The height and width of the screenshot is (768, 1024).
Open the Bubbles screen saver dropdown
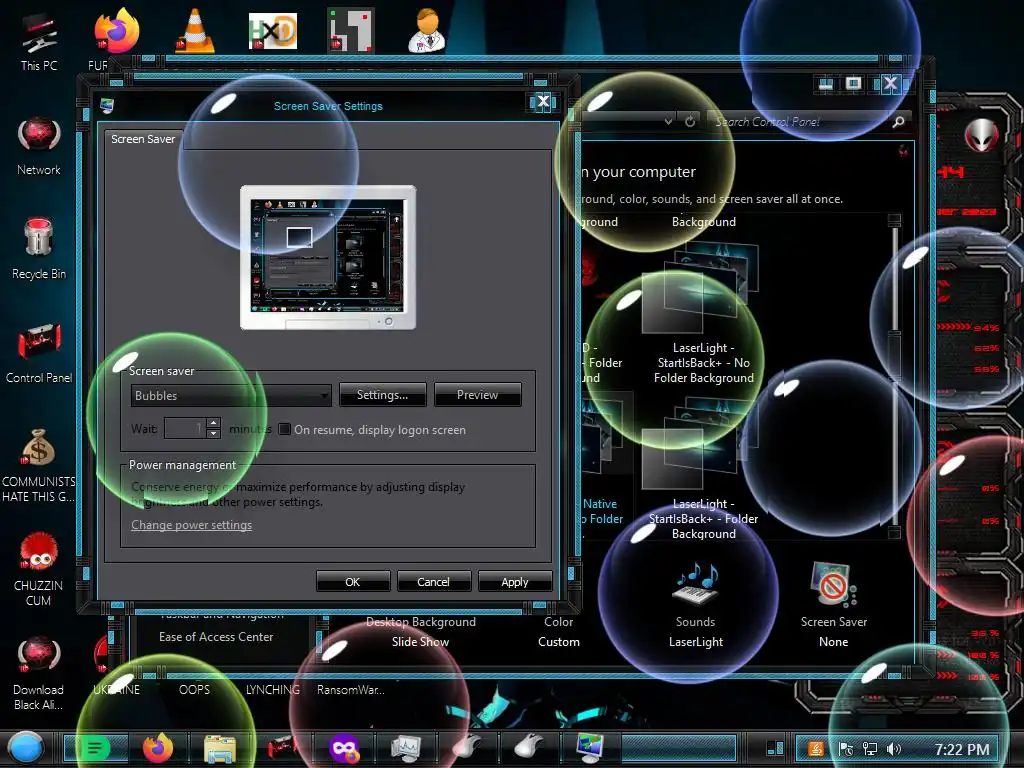231,395
